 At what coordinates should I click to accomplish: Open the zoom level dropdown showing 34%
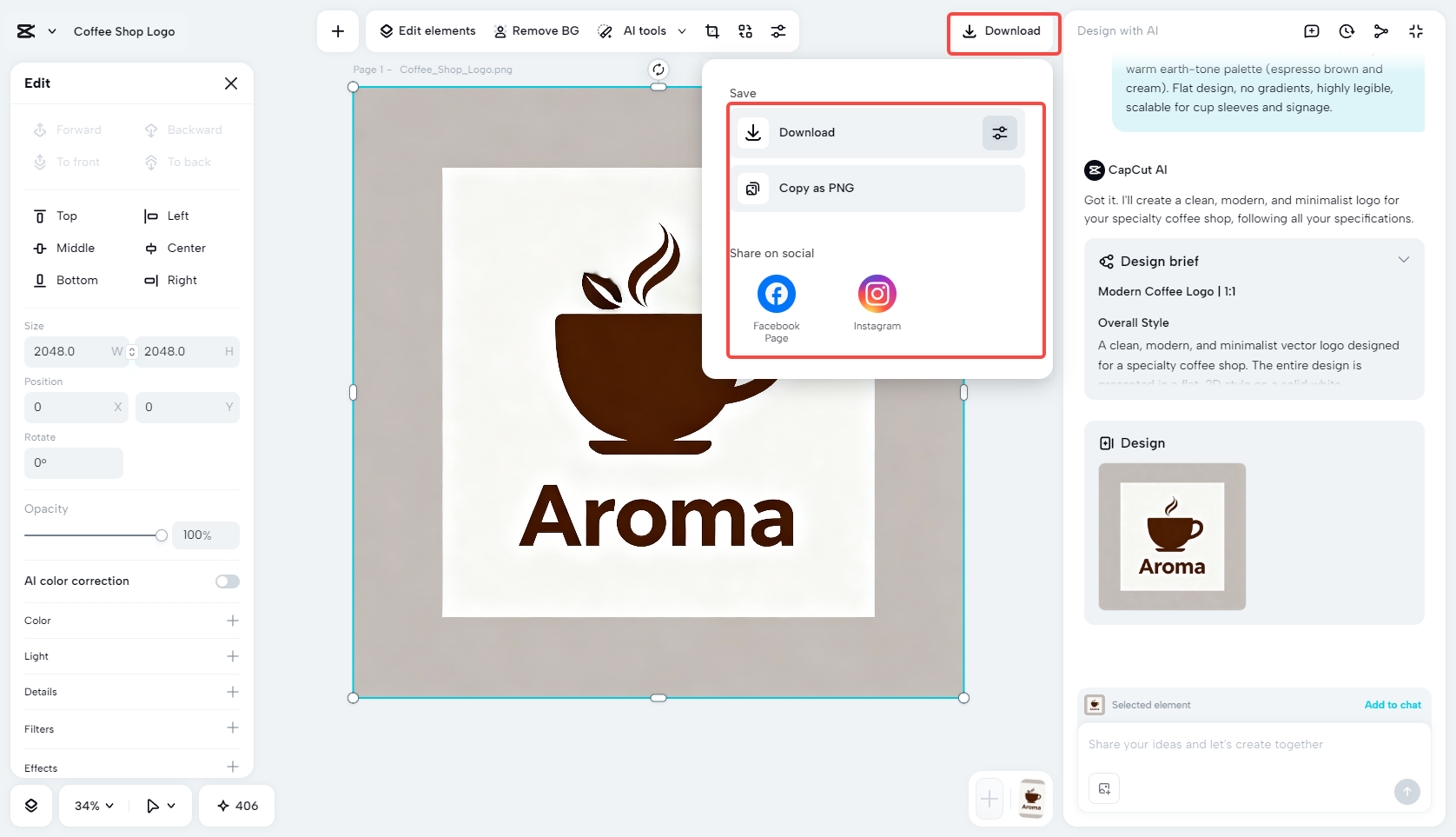point(91,806)
